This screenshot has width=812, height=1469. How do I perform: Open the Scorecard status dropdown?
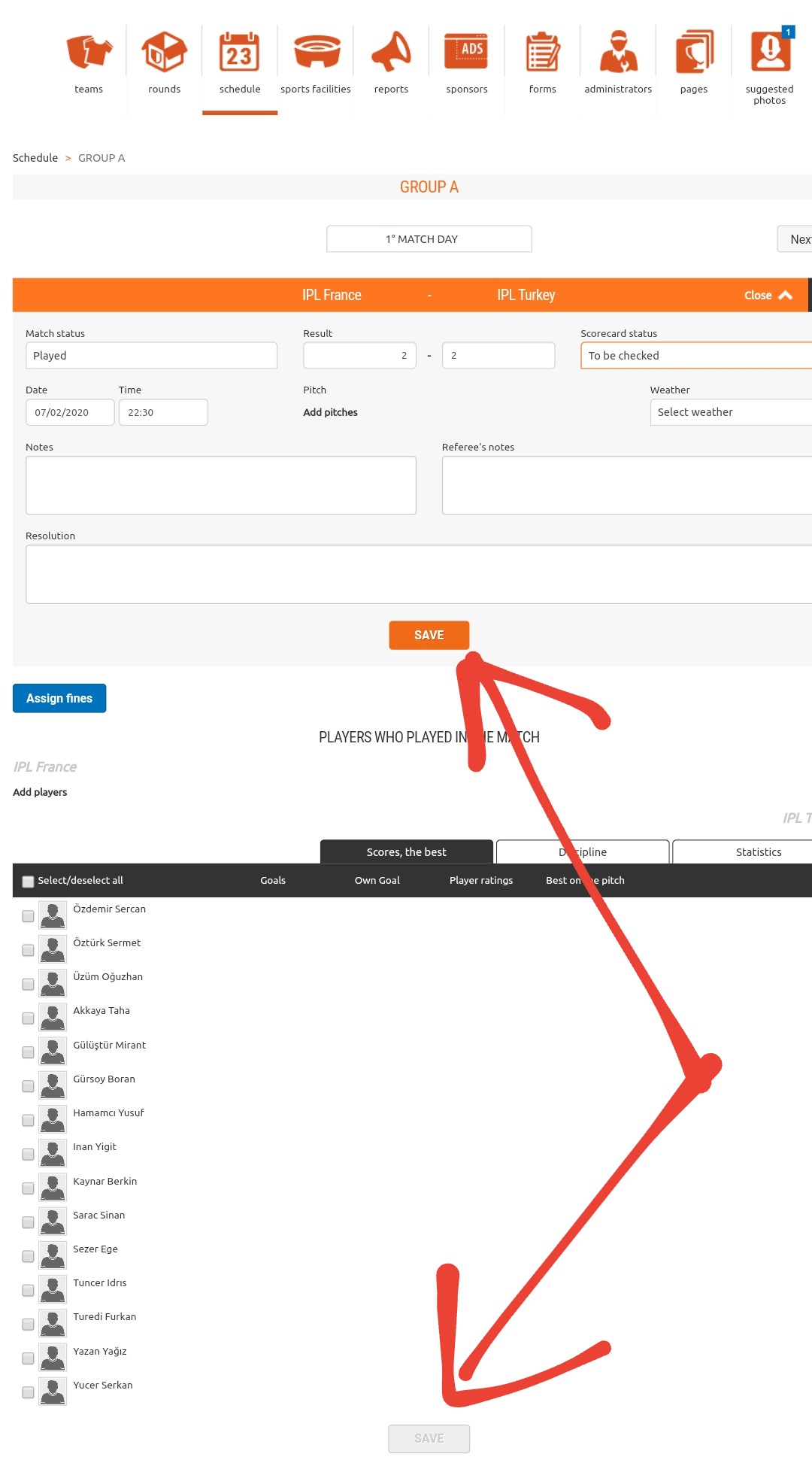coord(696,356)
